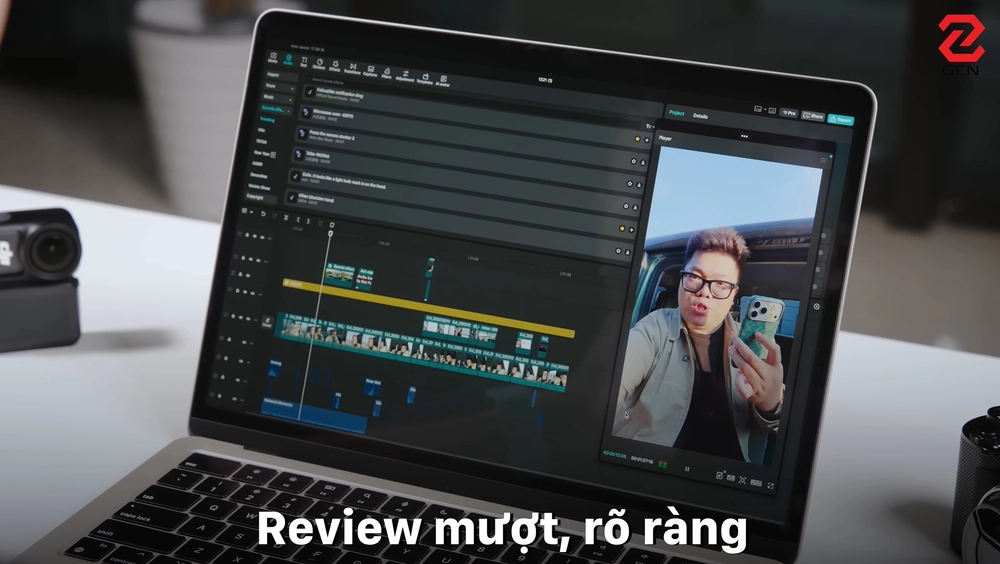
Task: Click the Import button in sidebar
Action: pos(280,76)
